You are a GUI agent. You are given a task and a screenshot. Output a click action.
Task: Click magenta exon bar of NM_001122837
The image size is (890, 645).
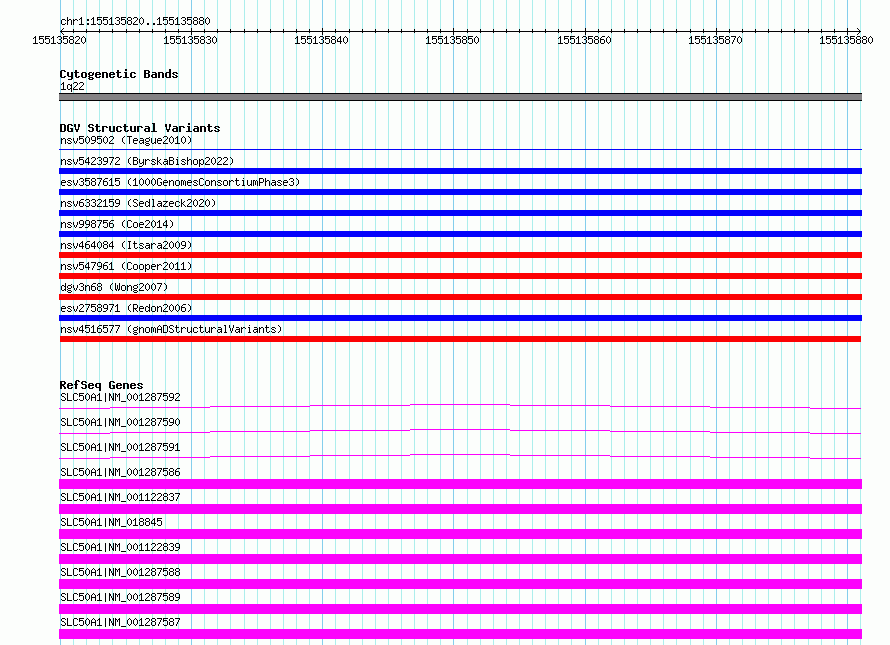(x=460, y=509)
